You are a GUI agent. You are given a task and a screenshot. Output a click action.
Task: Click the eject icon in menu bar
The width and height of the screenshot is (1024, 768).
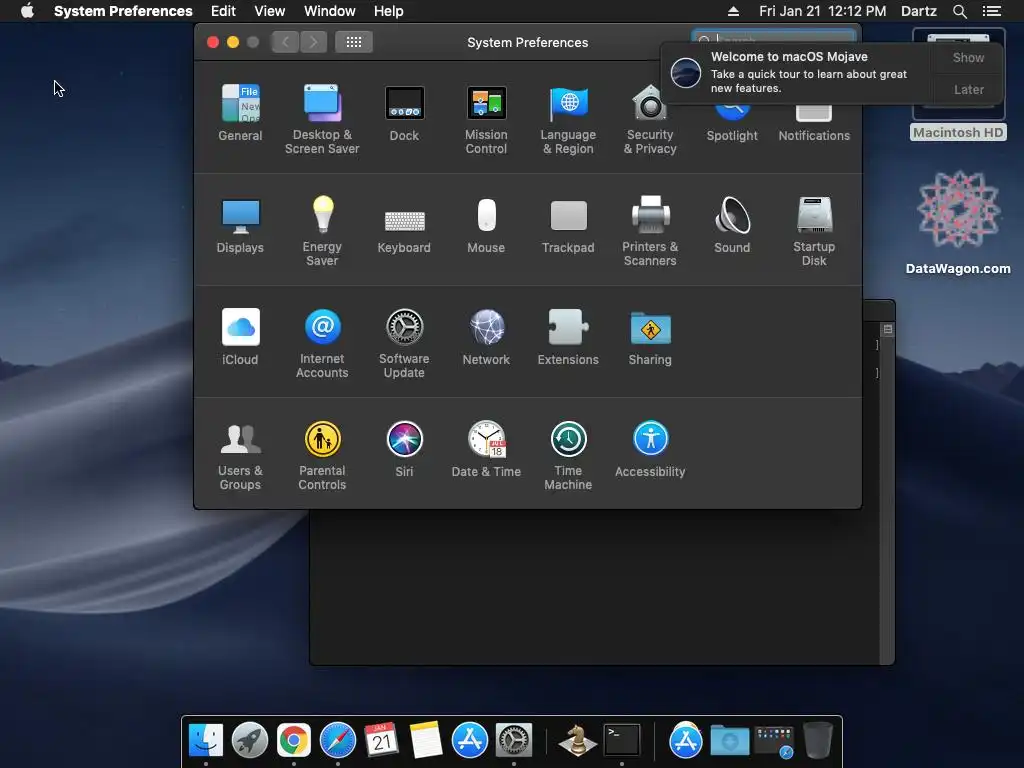pyautogui.click(x=733, y=11)
